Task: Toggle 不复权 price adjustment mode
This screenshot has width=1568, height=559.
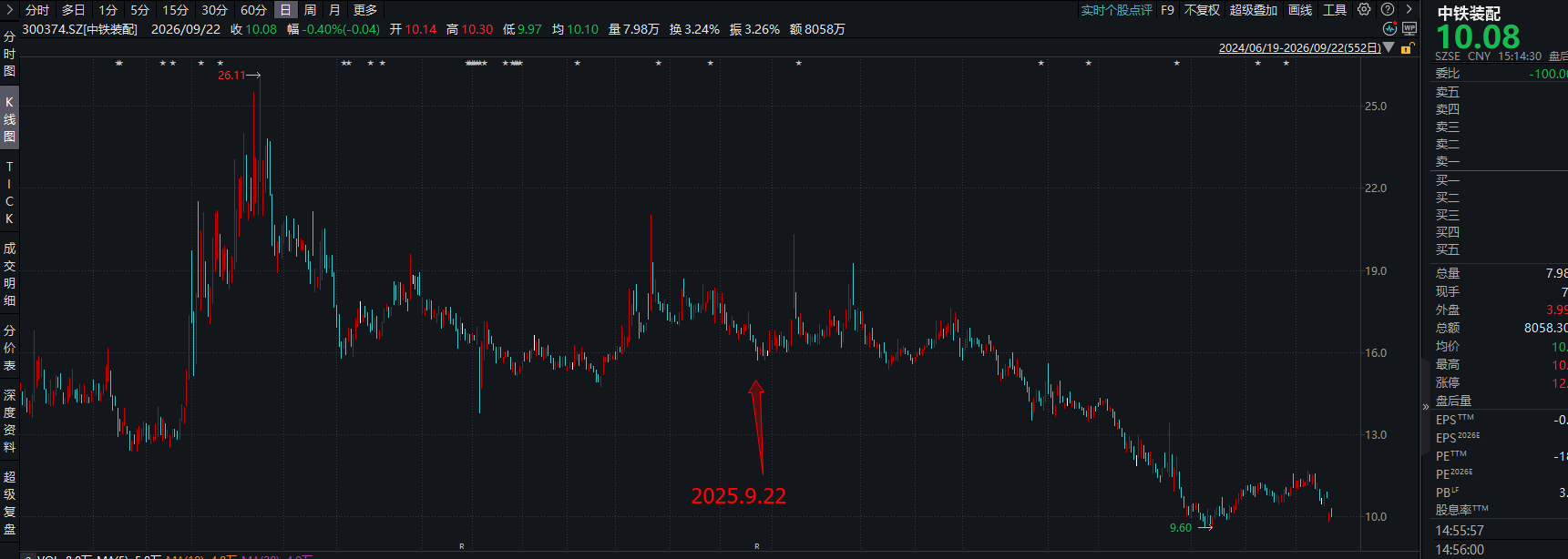Action: pyautogui.click(x=1202, y=10)
